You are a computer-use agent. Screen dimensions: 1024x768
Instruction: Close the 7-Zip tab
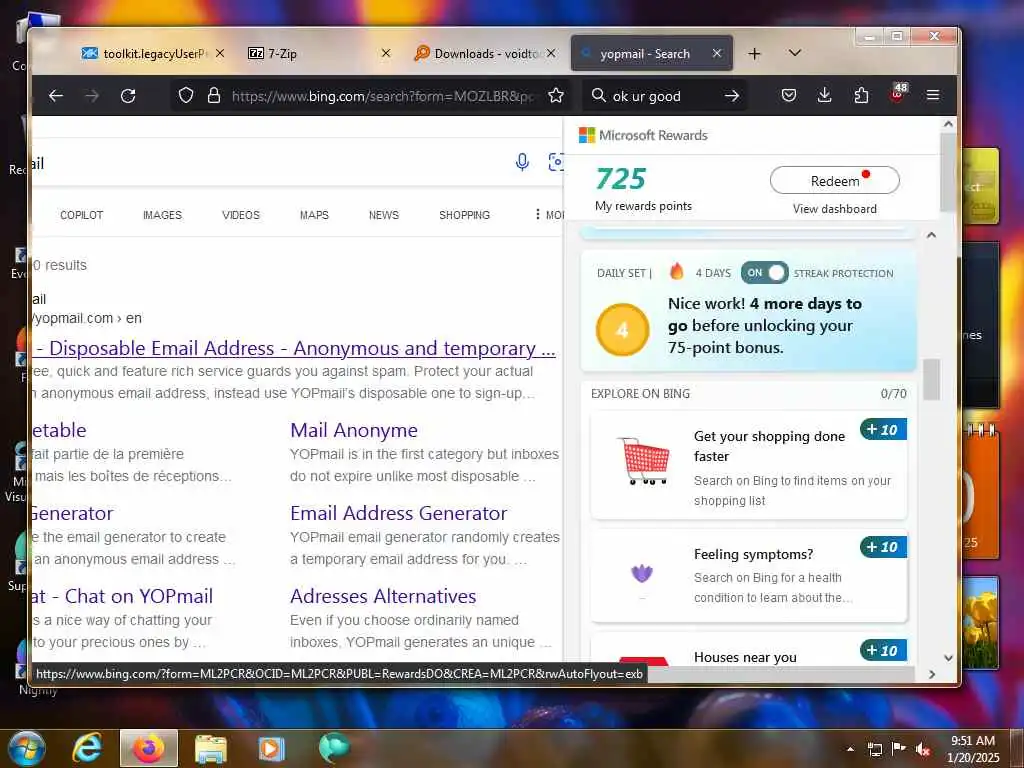click(x=386, y=53)
